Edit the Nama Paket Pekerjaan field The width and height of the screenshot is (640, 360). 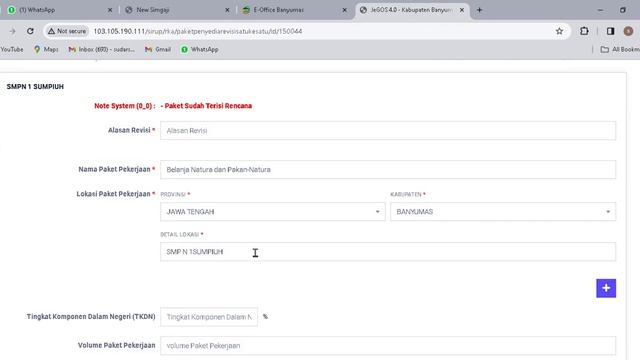(x=388, y=169)
